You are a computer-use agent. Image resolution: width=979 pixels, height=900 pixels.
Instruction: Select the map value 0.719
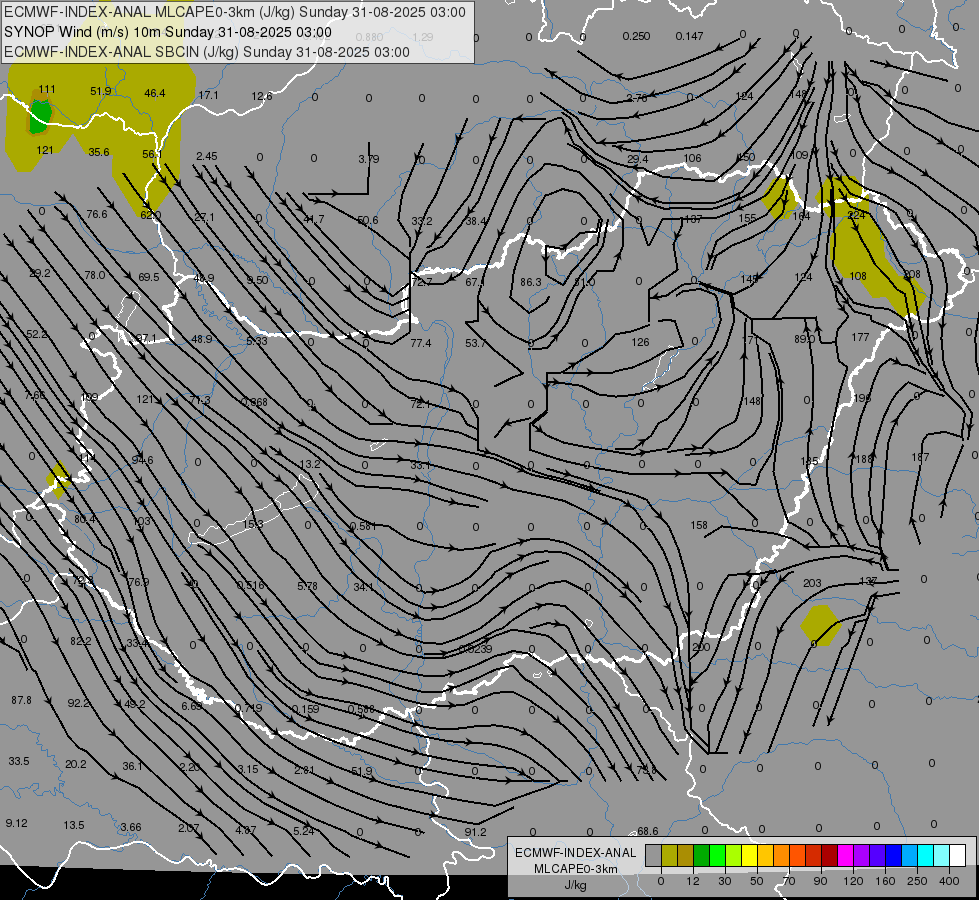point(248,708)
